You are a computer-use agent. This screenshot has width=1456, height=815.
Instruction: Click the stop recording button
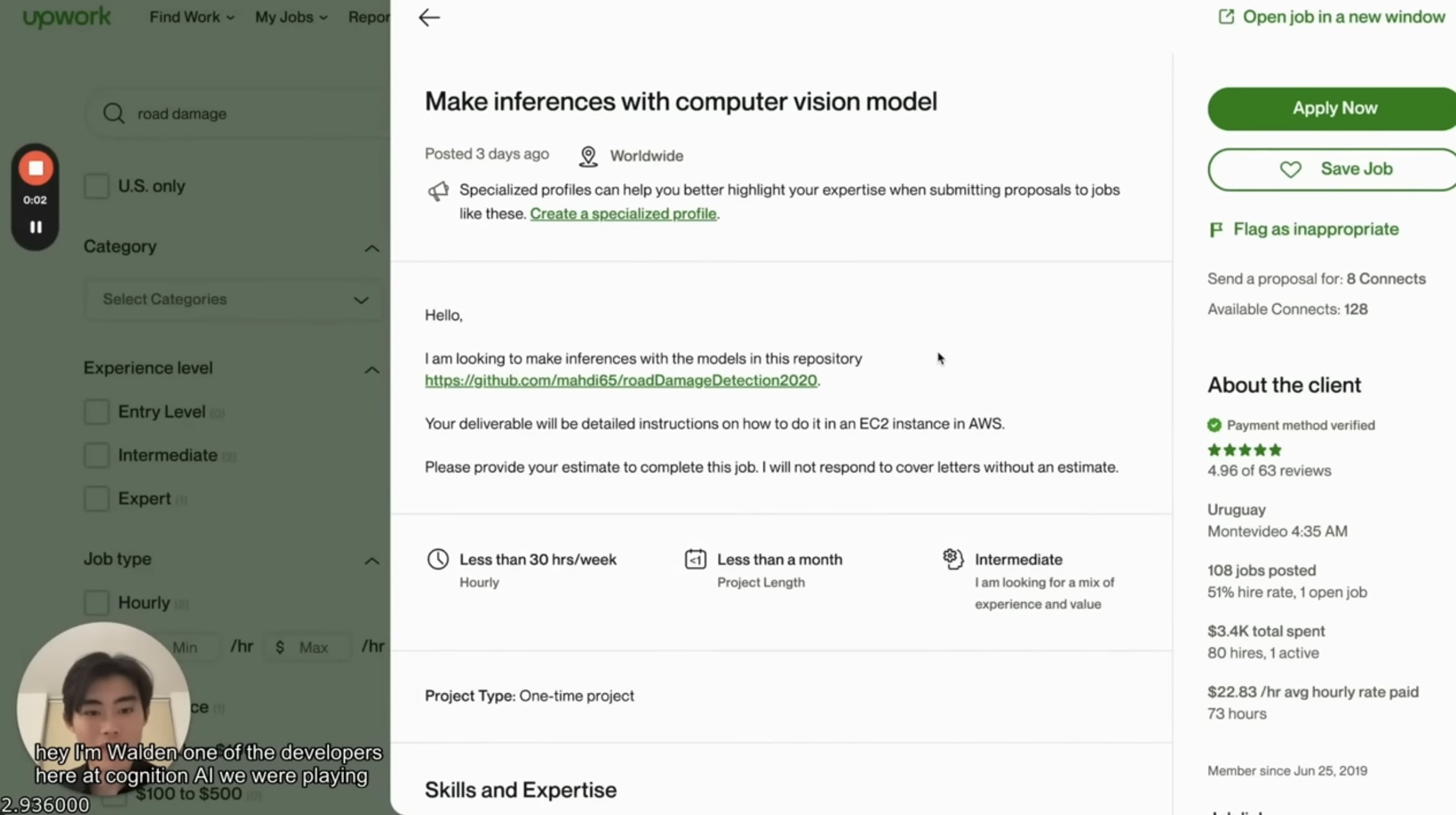[x=35, y=168]
